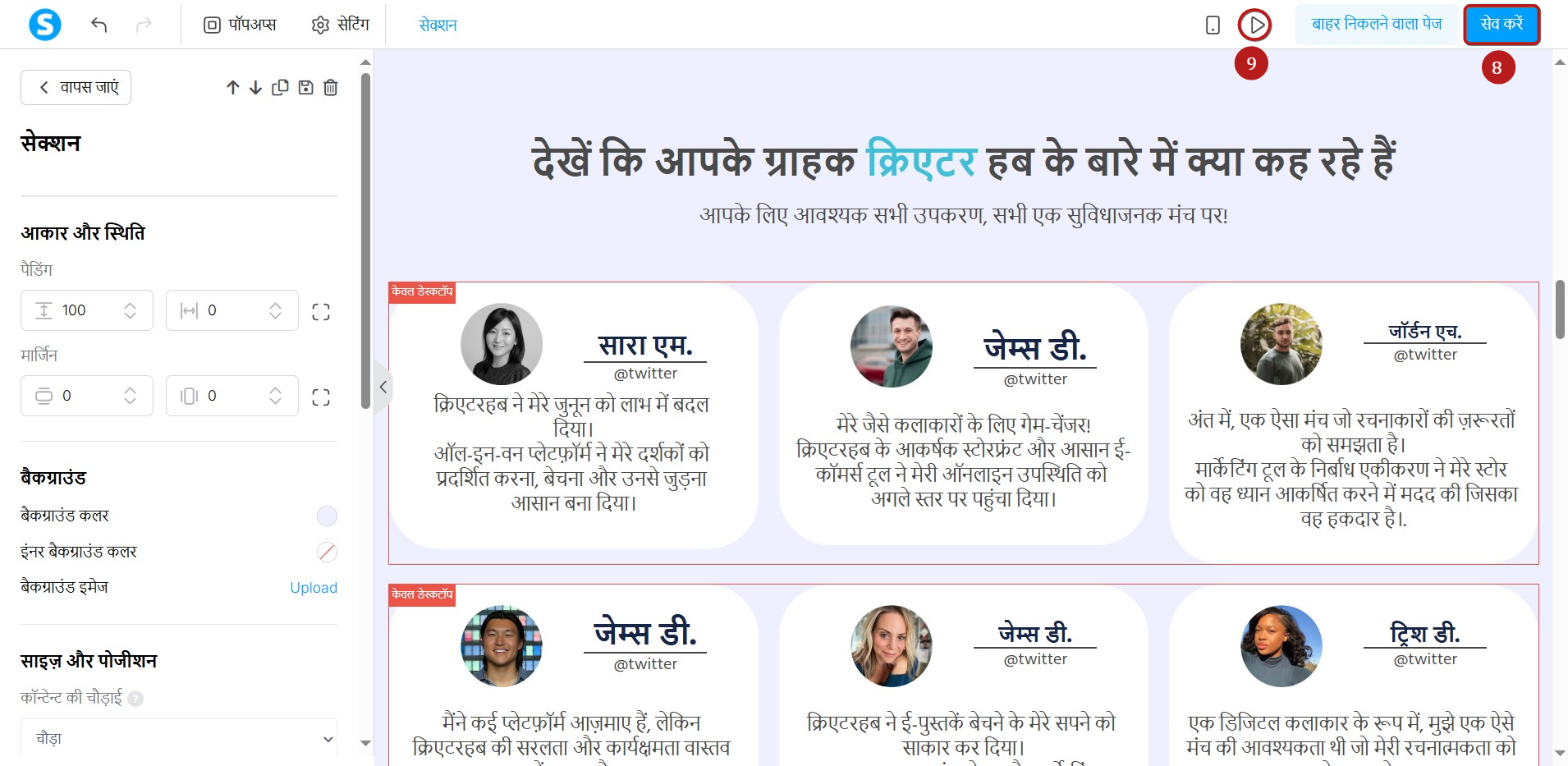This screenshot has width=1568, height=766.
Task: Click the page scrollbar thumb
Action: [1560, 309]
